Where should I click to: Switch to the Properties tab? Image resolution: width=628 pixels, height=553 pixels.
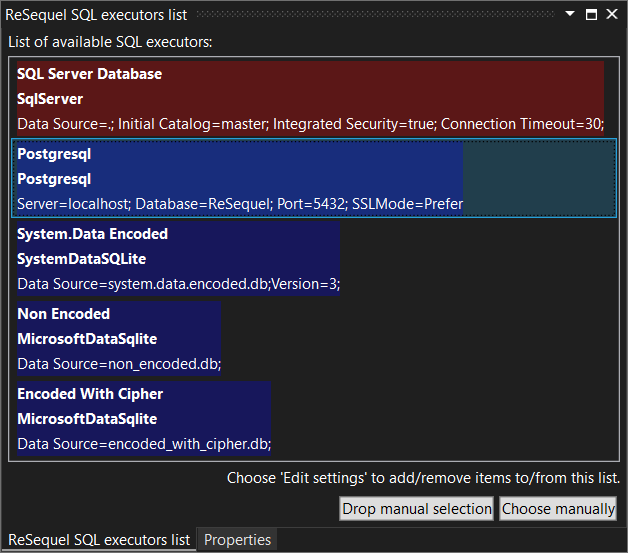pyautogui.click(x=237, y=540)
